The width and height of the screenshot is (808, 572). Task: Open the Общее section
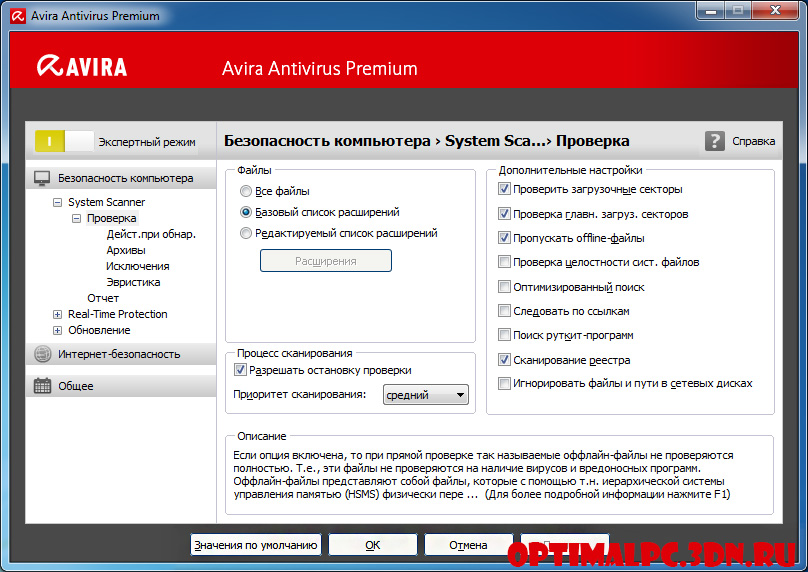click(121, 385)
